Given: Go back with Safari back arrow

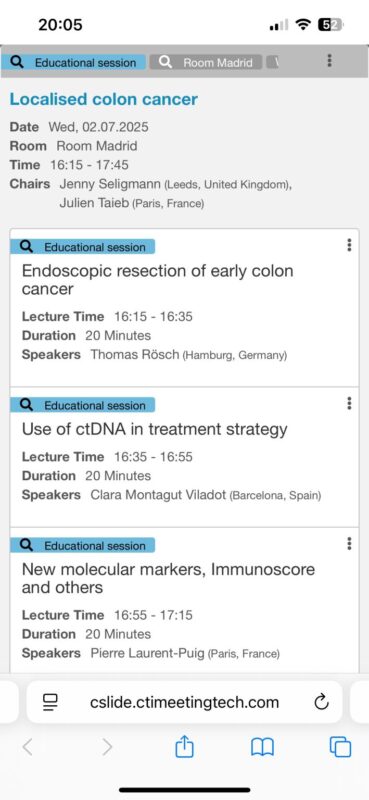Looking at the screenshot, I should 28,747.
